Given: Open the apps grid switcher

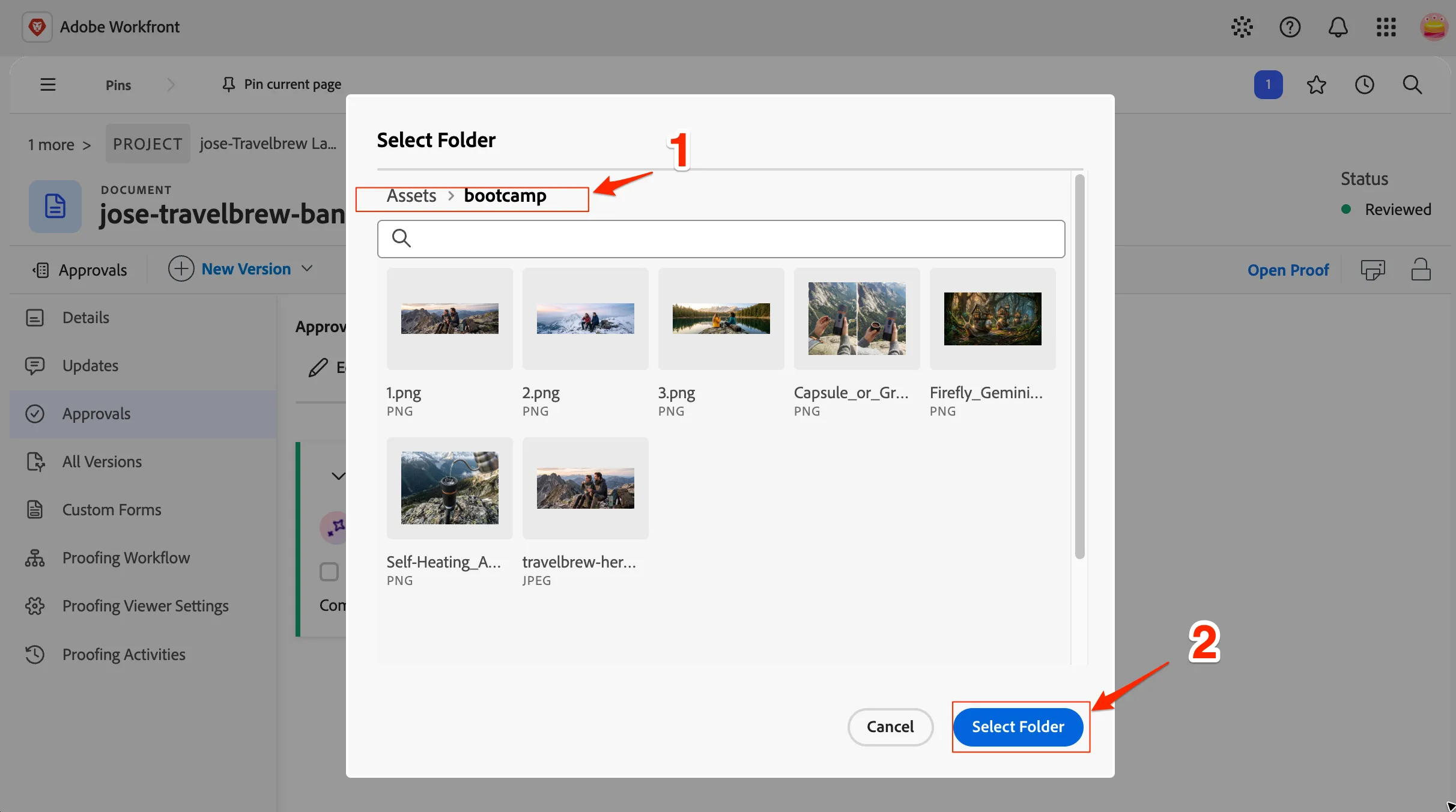Looking at the screenshot, I should pos(1386,27).
